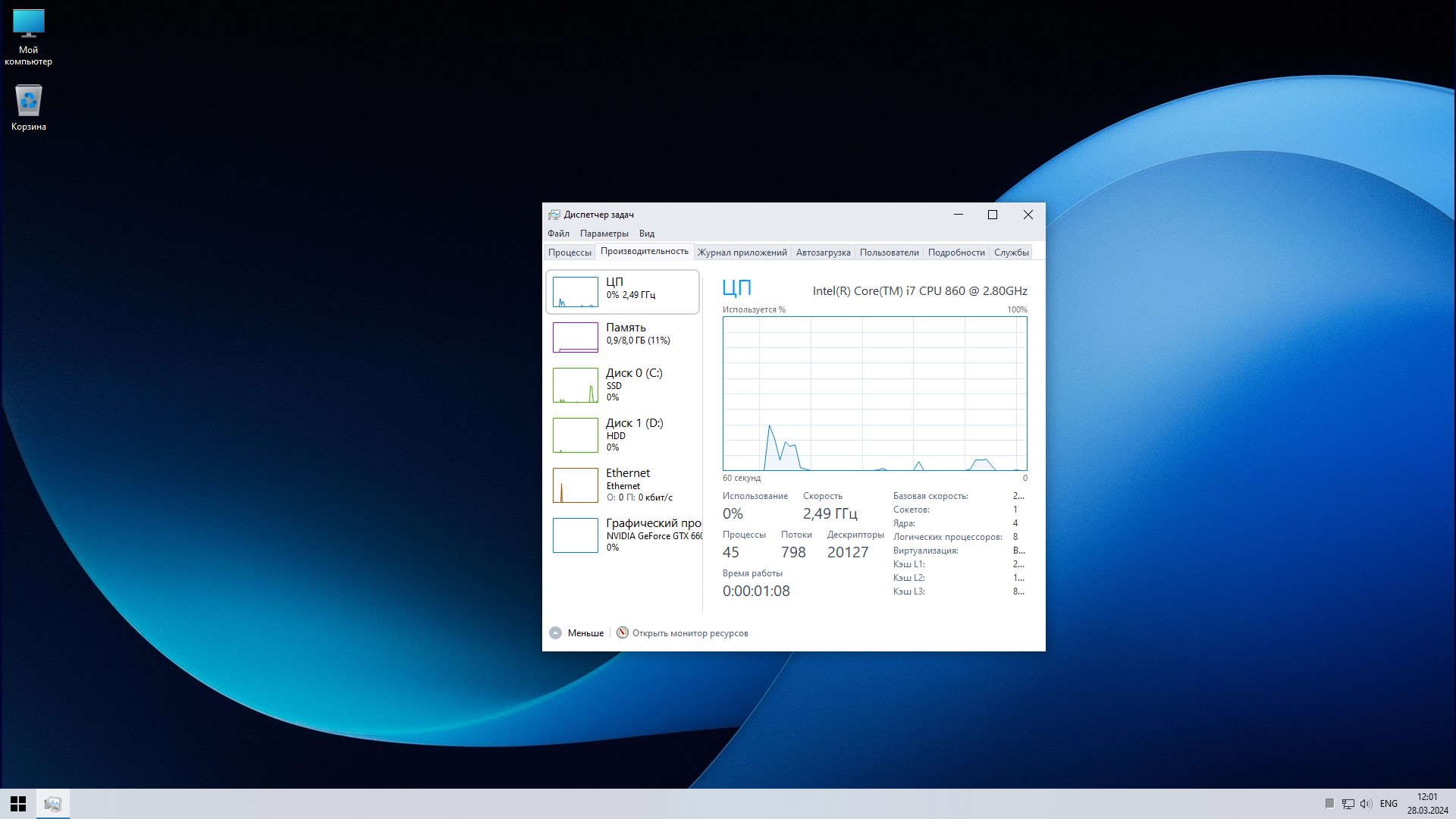Switch to the Журнал приложений tab
The width and height of the screenshot is (1456, 819).
tap(742, 253)
